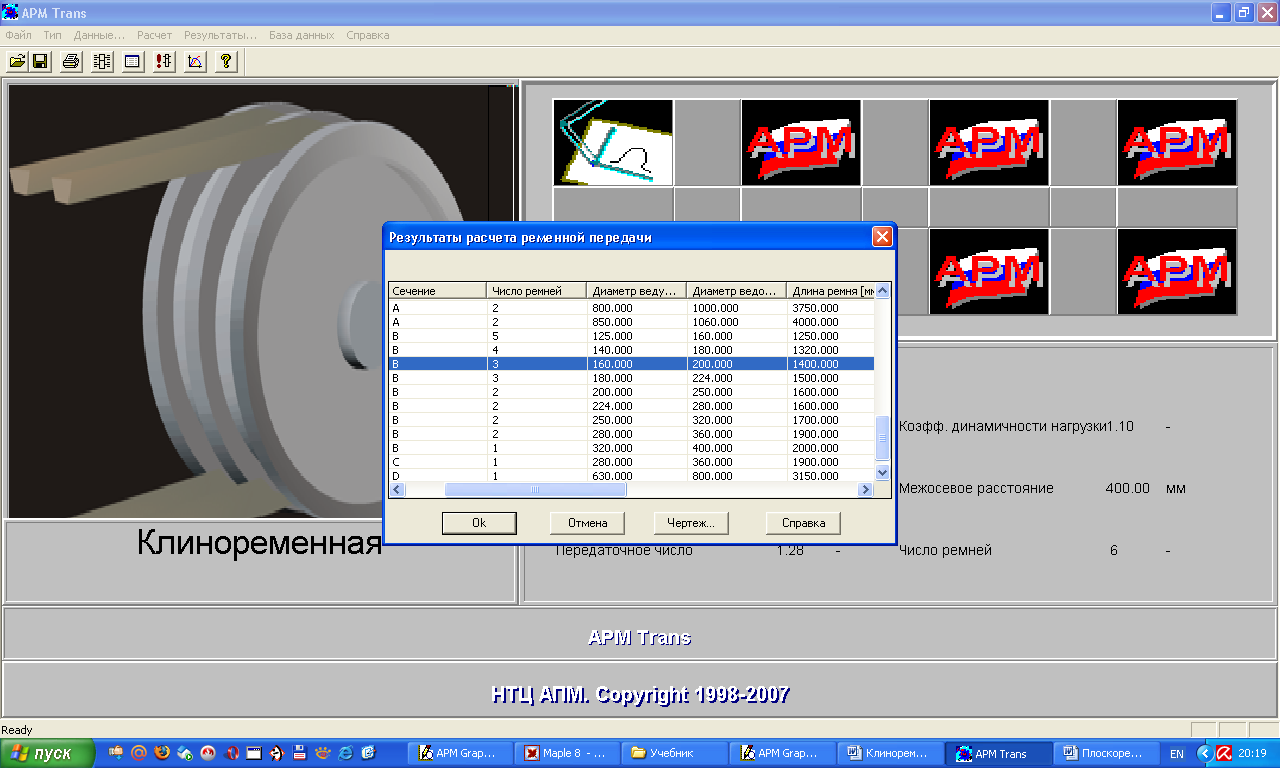Click the Windows пуск Start button
The width and height of the screenshot is (1280, 768).
pyautogui.click(x=48, y=753)
